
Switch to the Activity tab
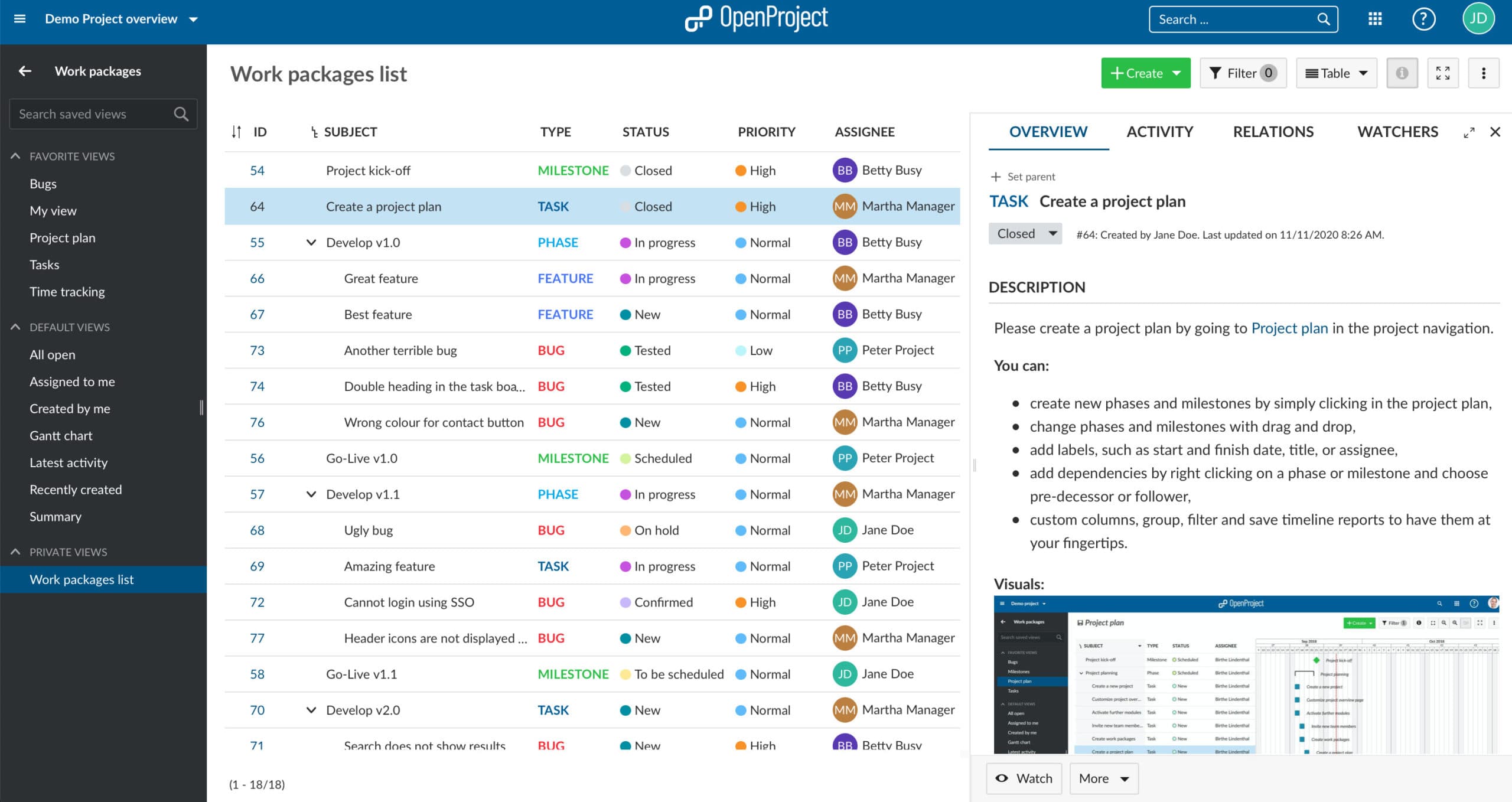[1159, 131]
